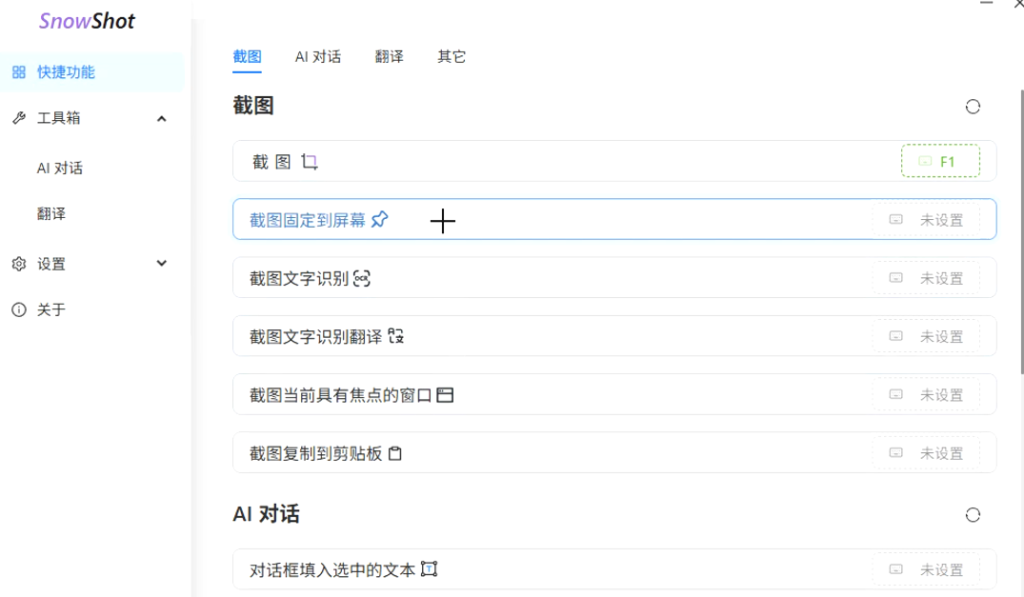Open AI 对话 in the sidebar

tap(59, 169)
